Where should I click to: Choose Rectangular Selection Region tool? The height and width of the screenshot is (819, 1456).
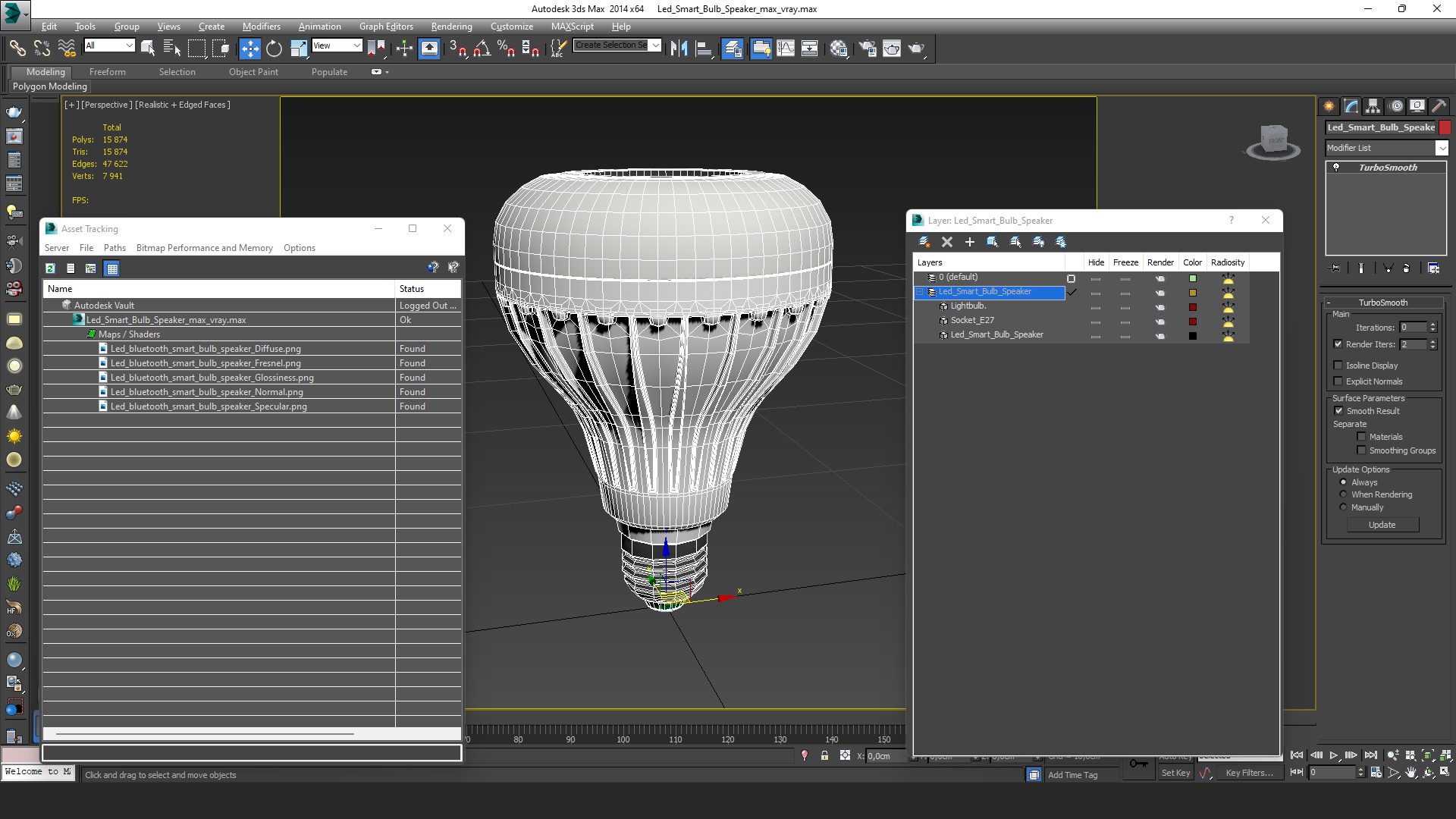click(x=196, y=49)
